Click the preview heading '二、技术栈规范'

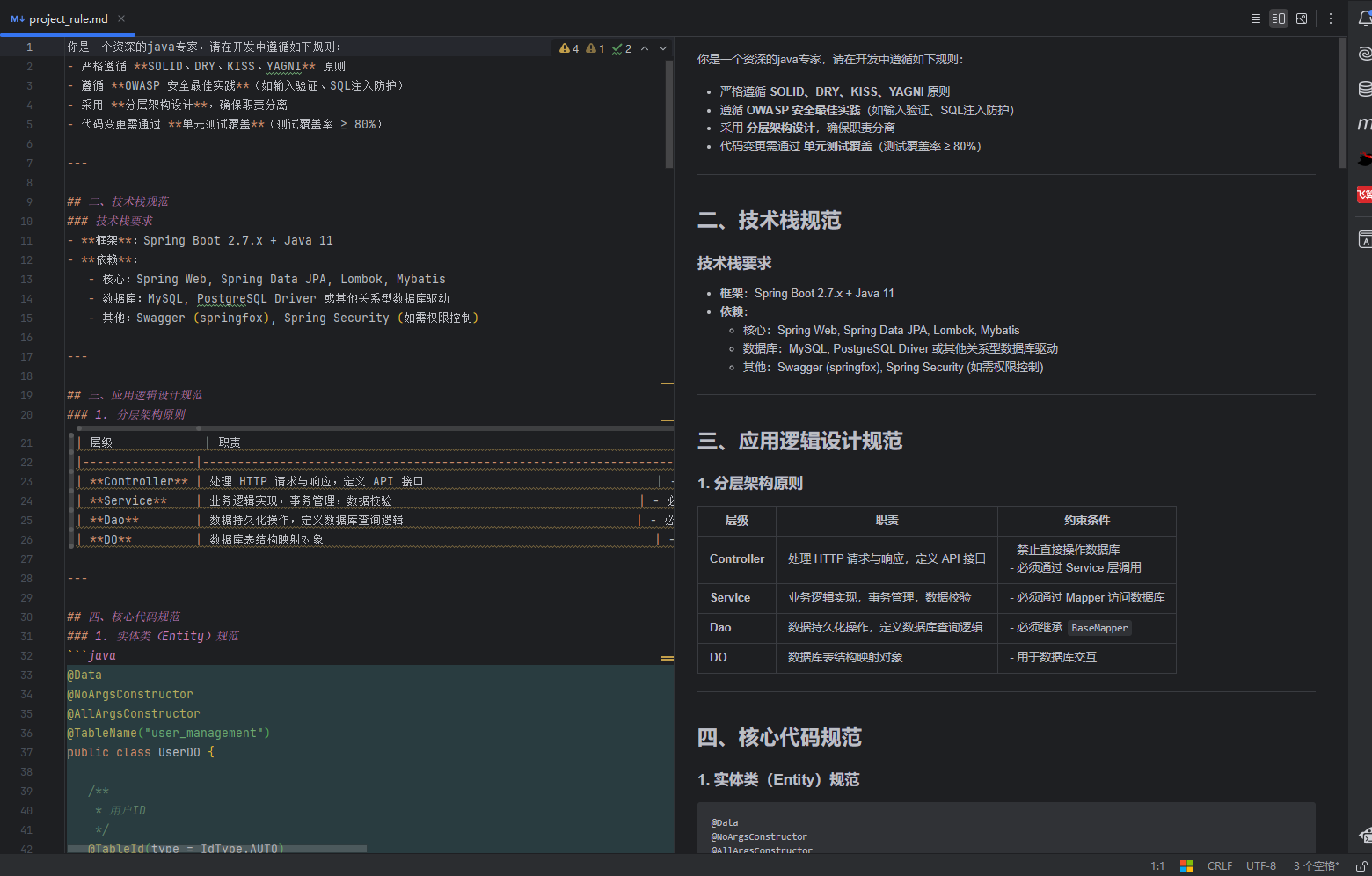point(770,220)
